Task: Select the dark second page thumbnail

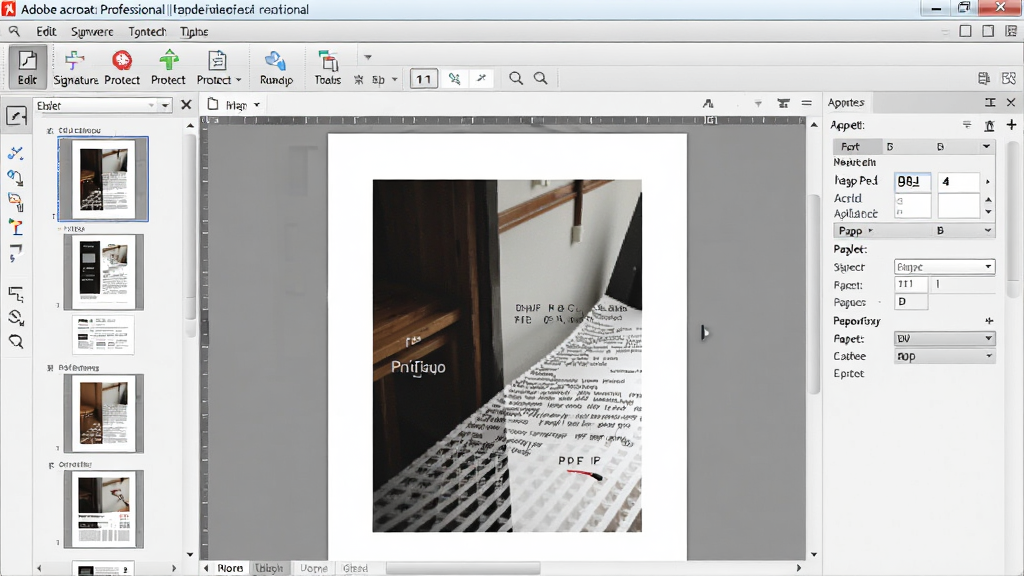Action: point(103,272)
